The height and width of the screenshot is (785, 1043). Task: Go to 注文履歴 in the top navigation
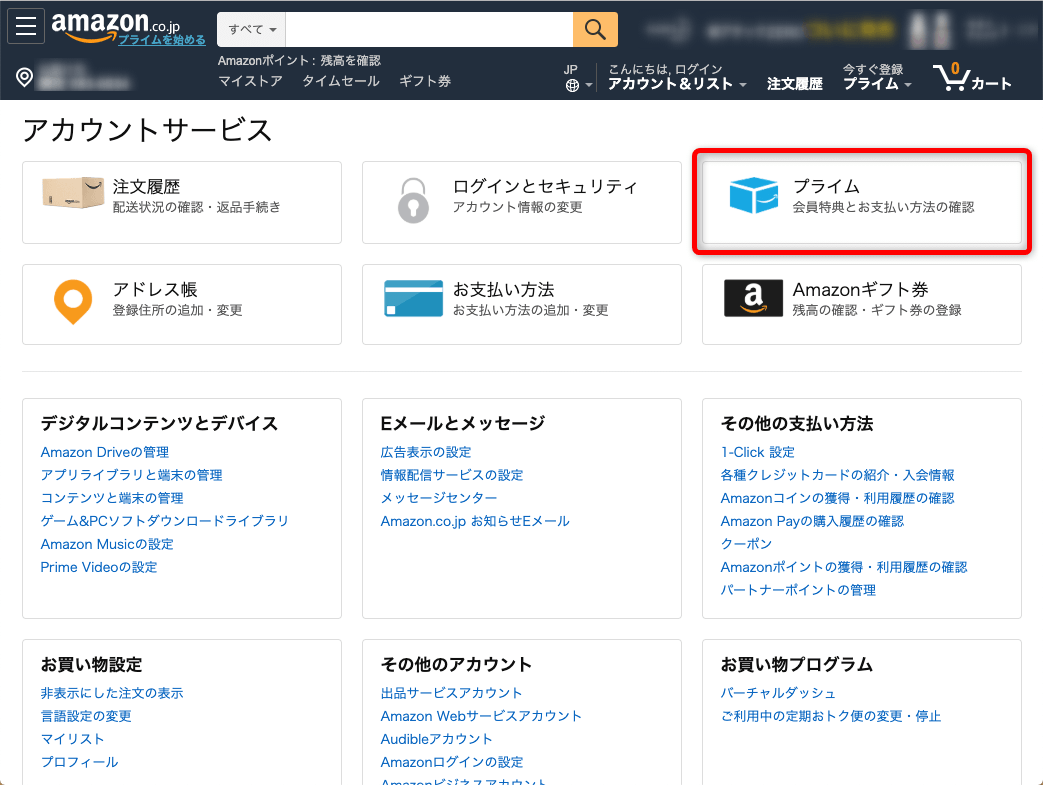(x=794, y=84)
